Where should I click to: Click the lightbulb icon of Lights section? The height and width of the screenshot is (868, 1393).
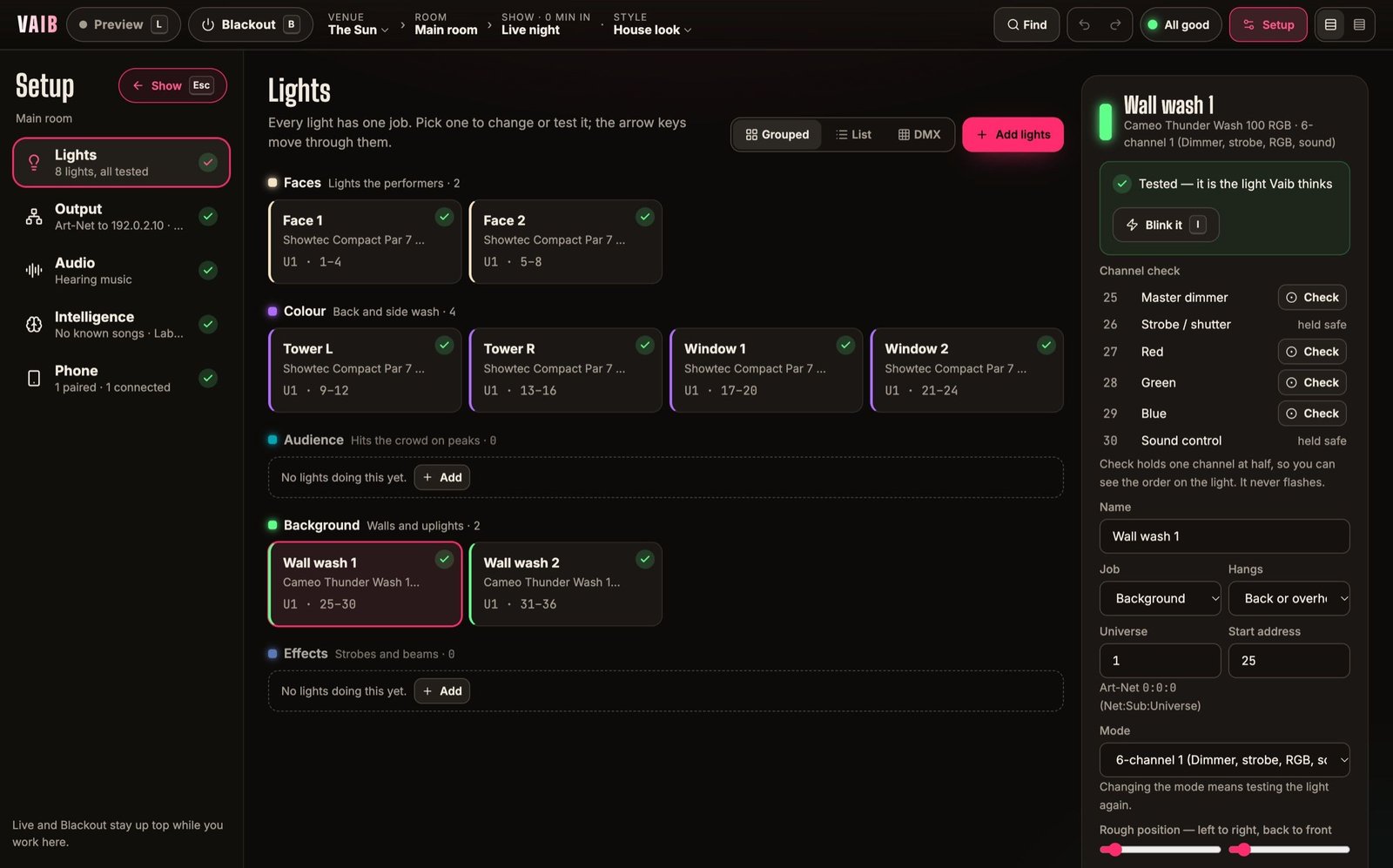34,162
